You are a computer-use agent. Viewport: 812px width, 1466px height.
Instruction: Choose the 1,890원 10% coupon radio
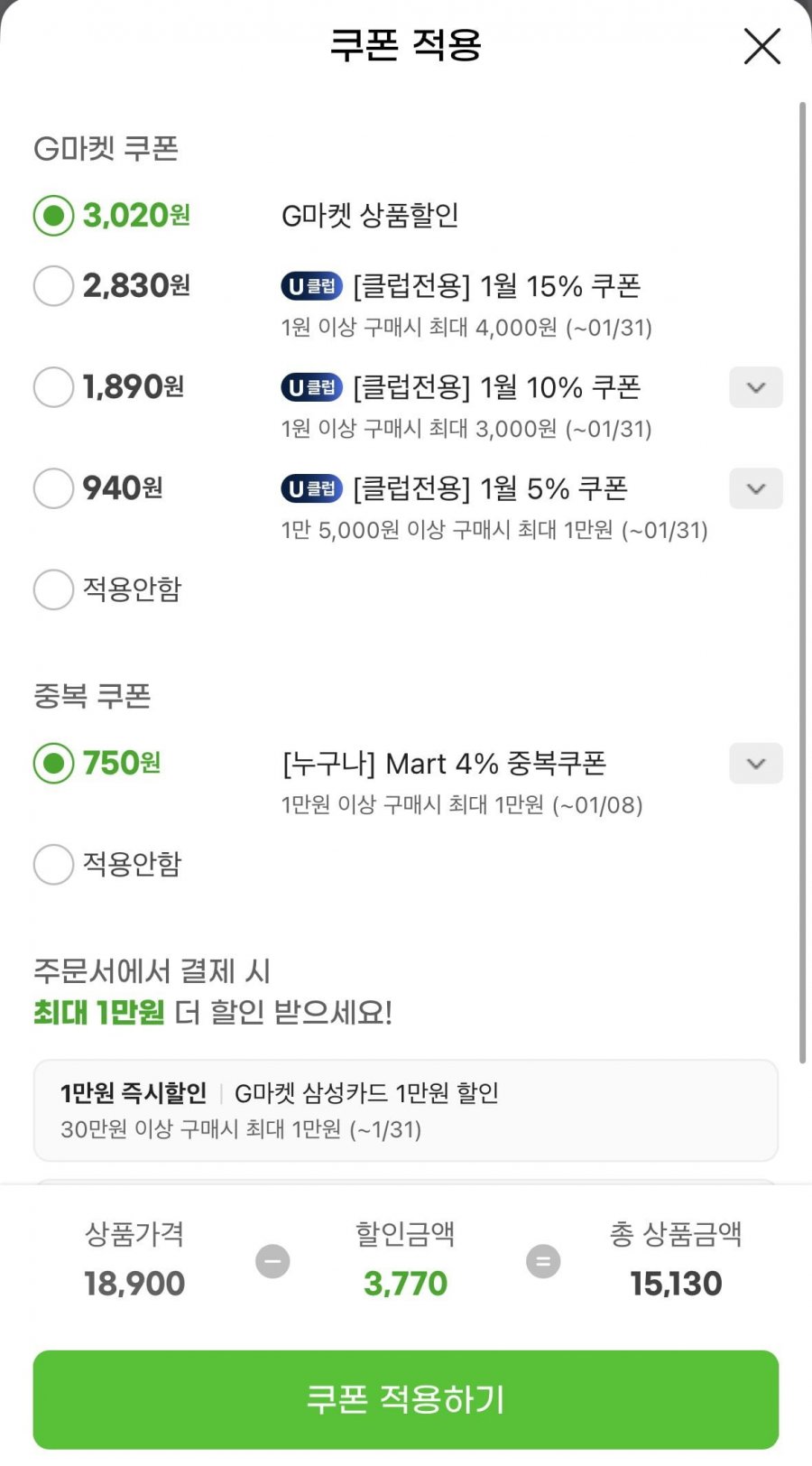pyautogui.click(x=53, y=387)
